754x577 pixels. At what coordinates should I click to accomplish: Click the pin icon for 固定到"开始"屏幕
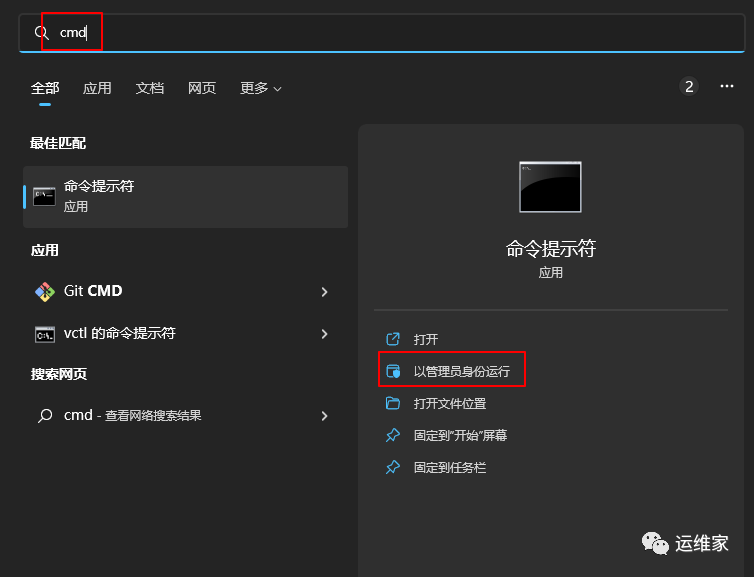393,435
